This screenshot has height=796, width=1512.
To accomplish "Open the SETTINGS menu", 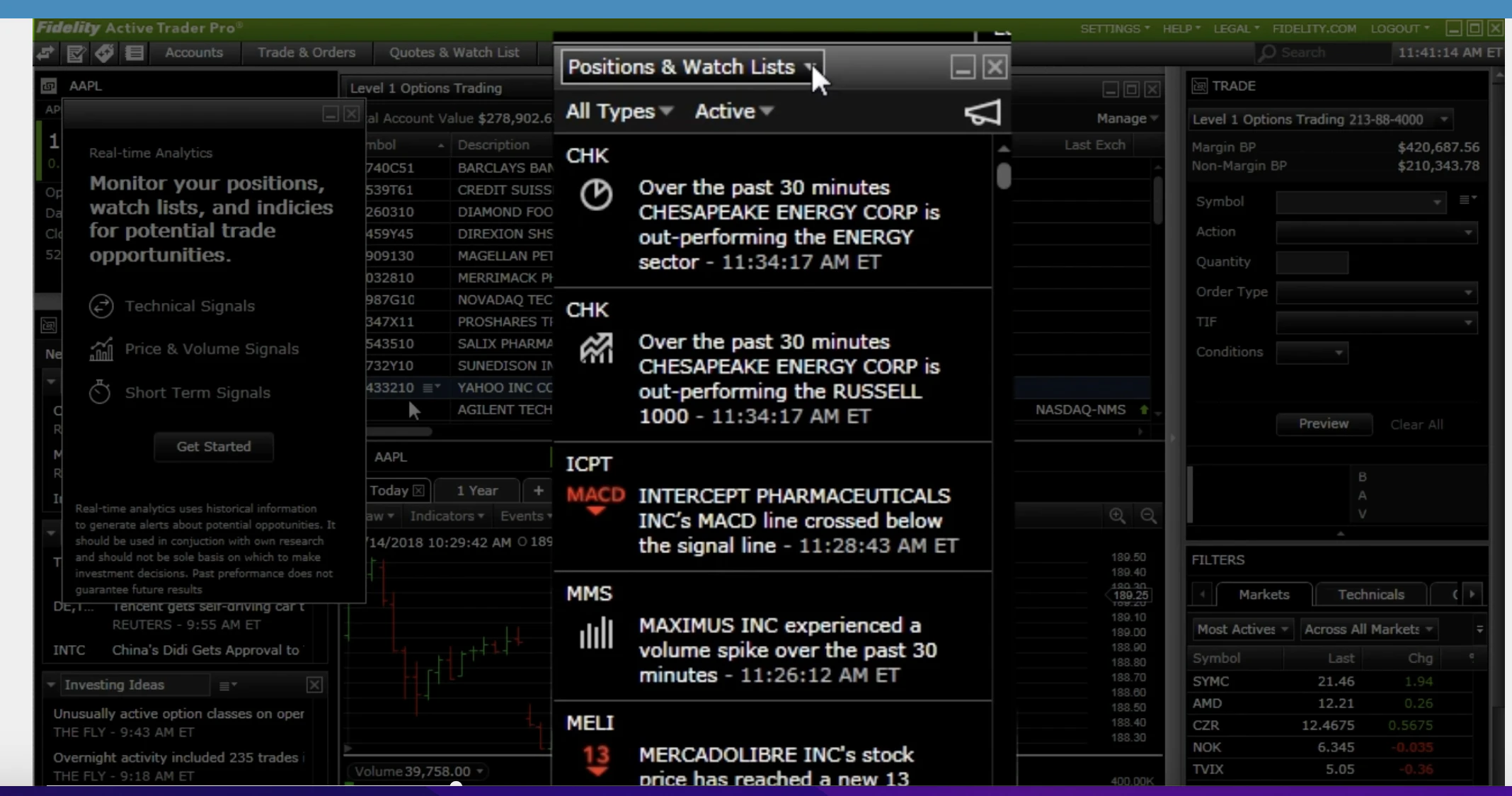I will click(x=1111, y=29).
